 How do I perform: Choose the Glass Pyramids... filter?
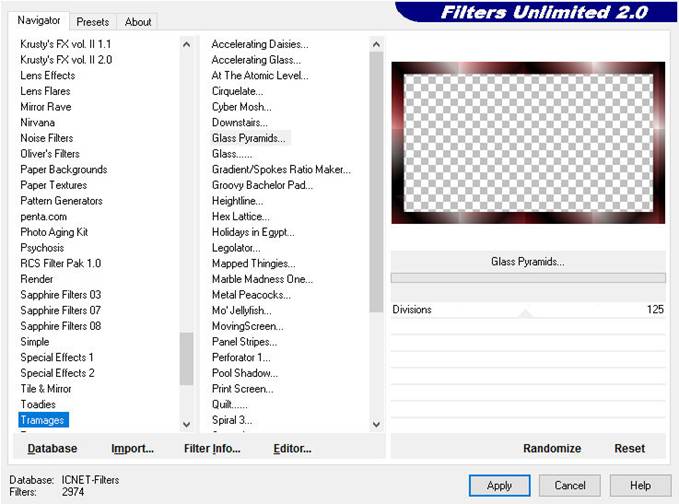249,138
